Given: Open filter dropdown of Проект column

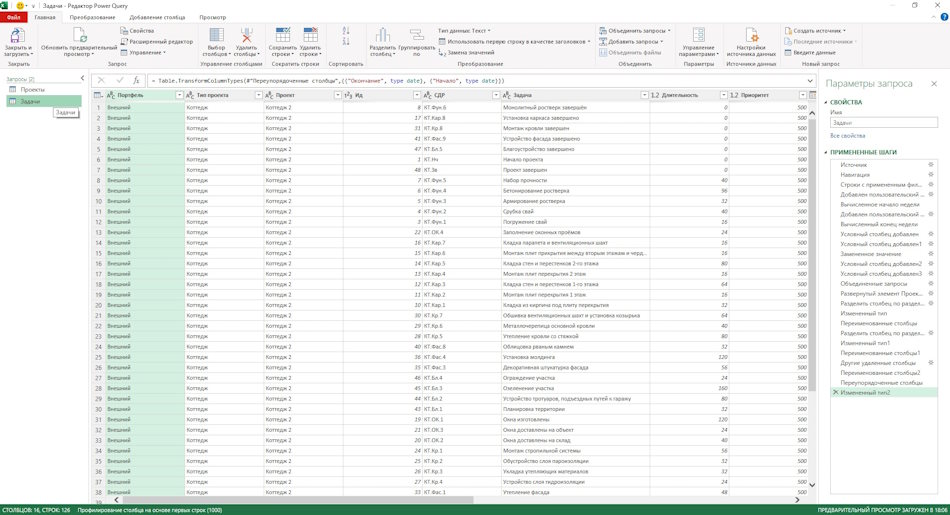Looking at the screenshot, I should [x=338, y=95].
